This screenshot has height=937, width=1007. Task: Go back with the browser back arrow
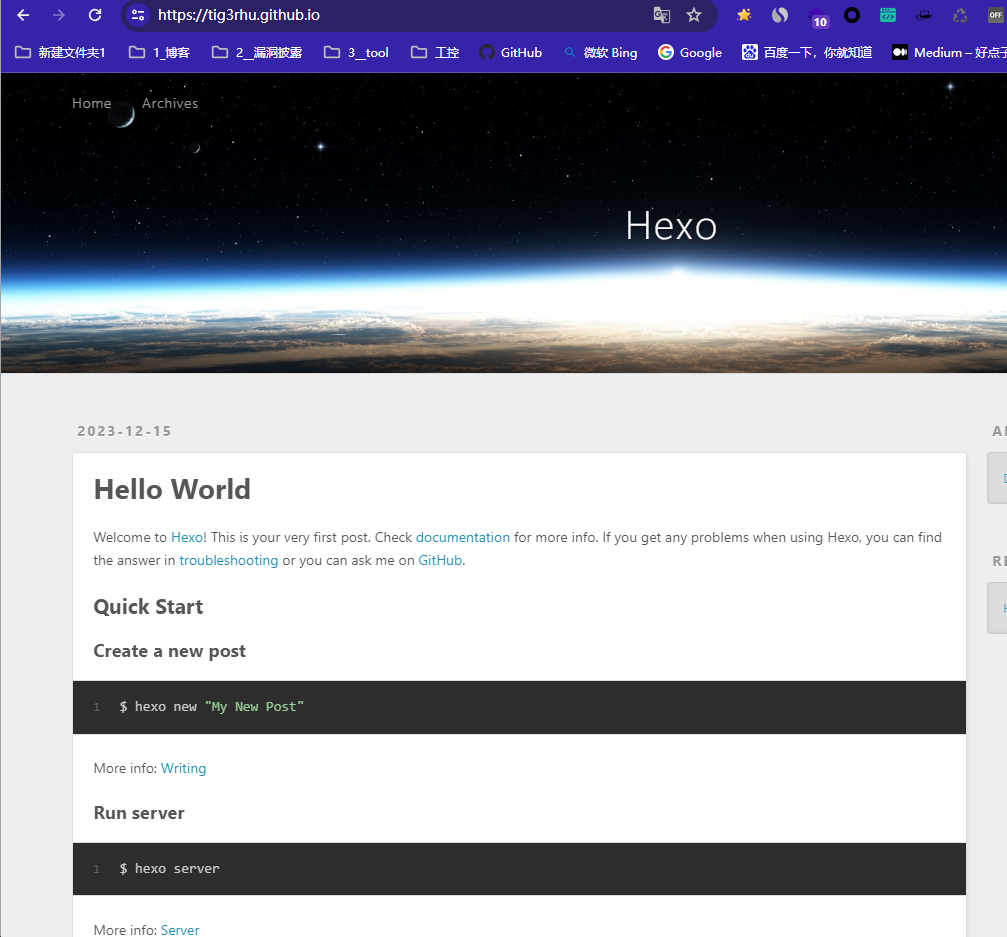pyautogui.click(x=23, y=15)
